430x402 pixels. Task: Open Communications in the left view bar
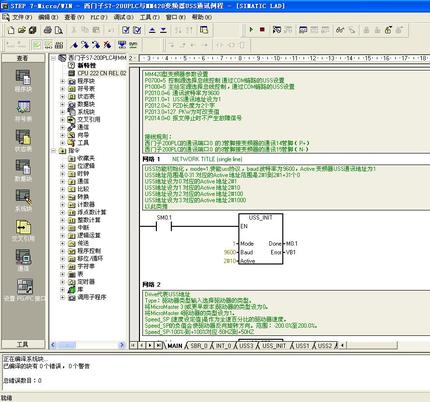click(x=23, y=260)
